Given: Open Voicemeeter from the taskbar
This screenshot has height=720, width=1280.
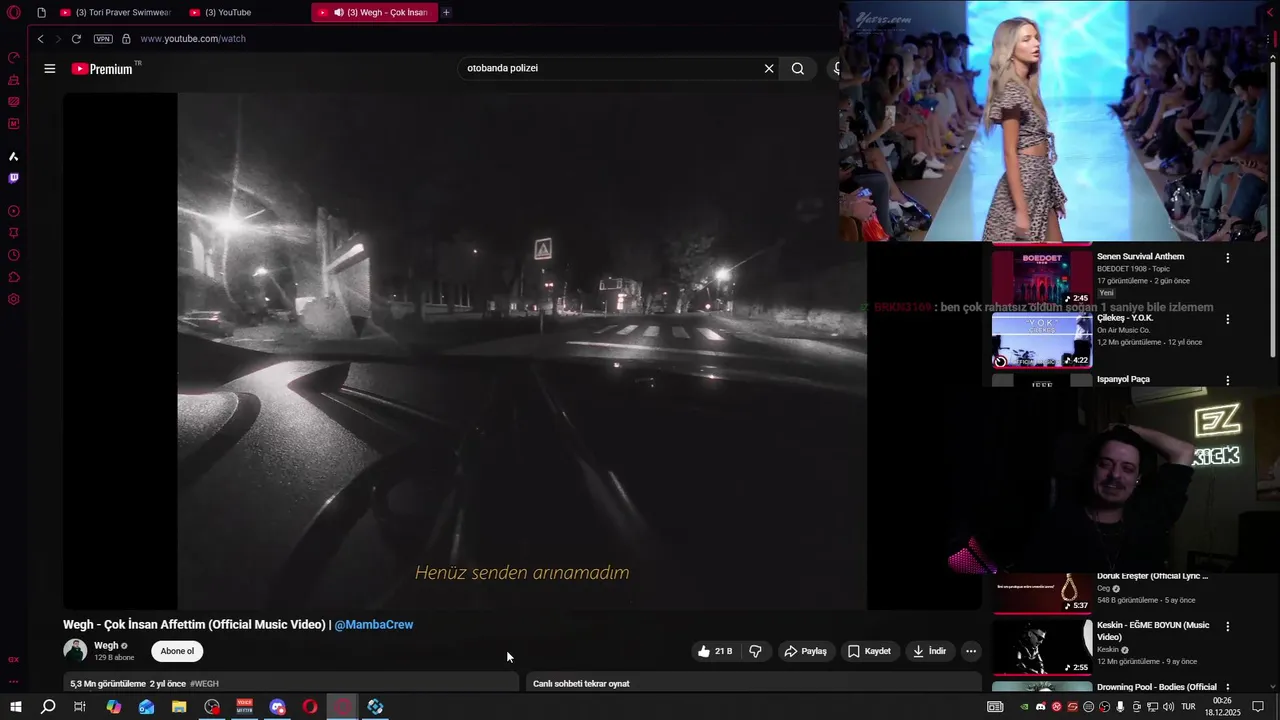Looking at the screenshot, I should tap(245, 707).
